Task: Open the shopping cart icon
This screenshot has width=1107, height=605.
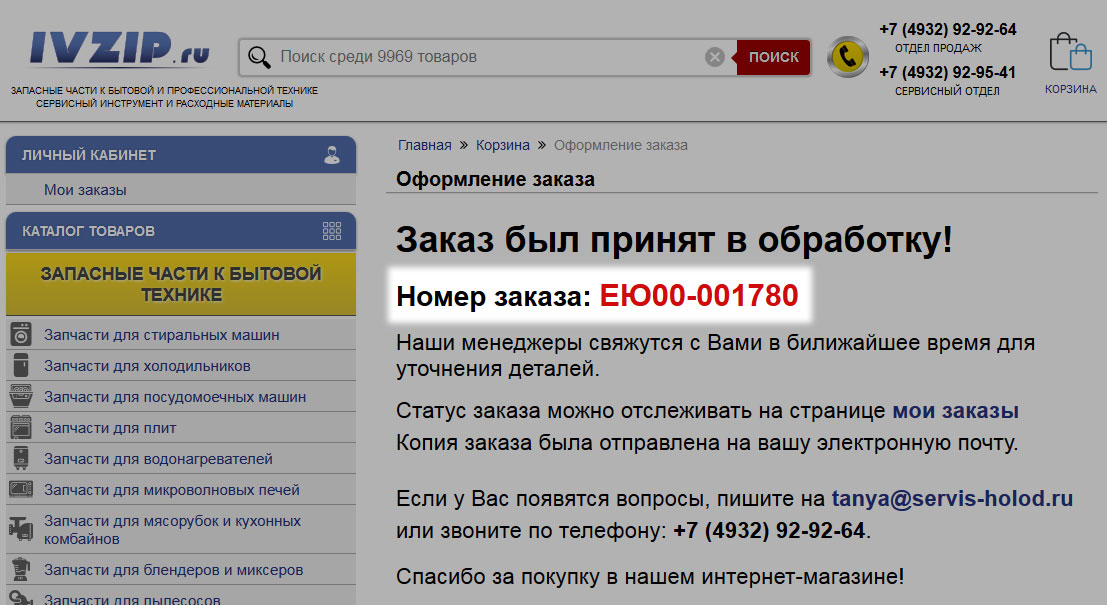Action: tap(1069, 53)
